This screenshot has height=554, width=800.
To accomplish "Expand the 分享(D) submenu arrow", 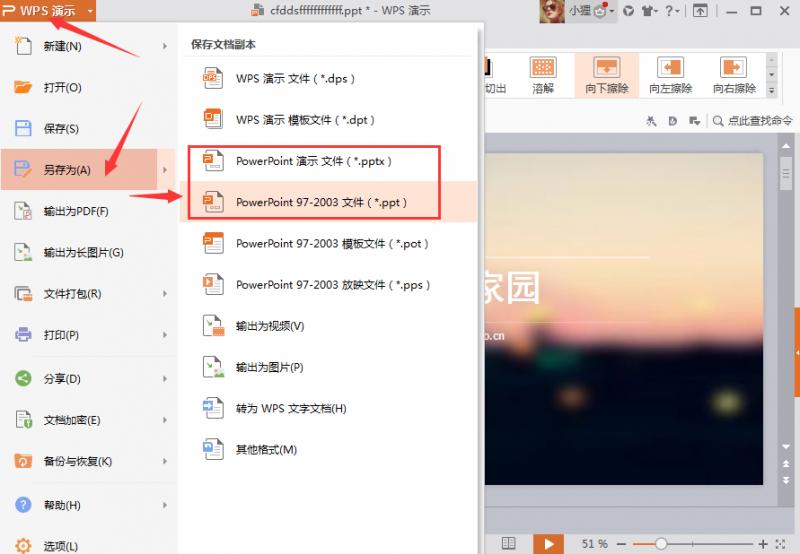I will point(164,379).
